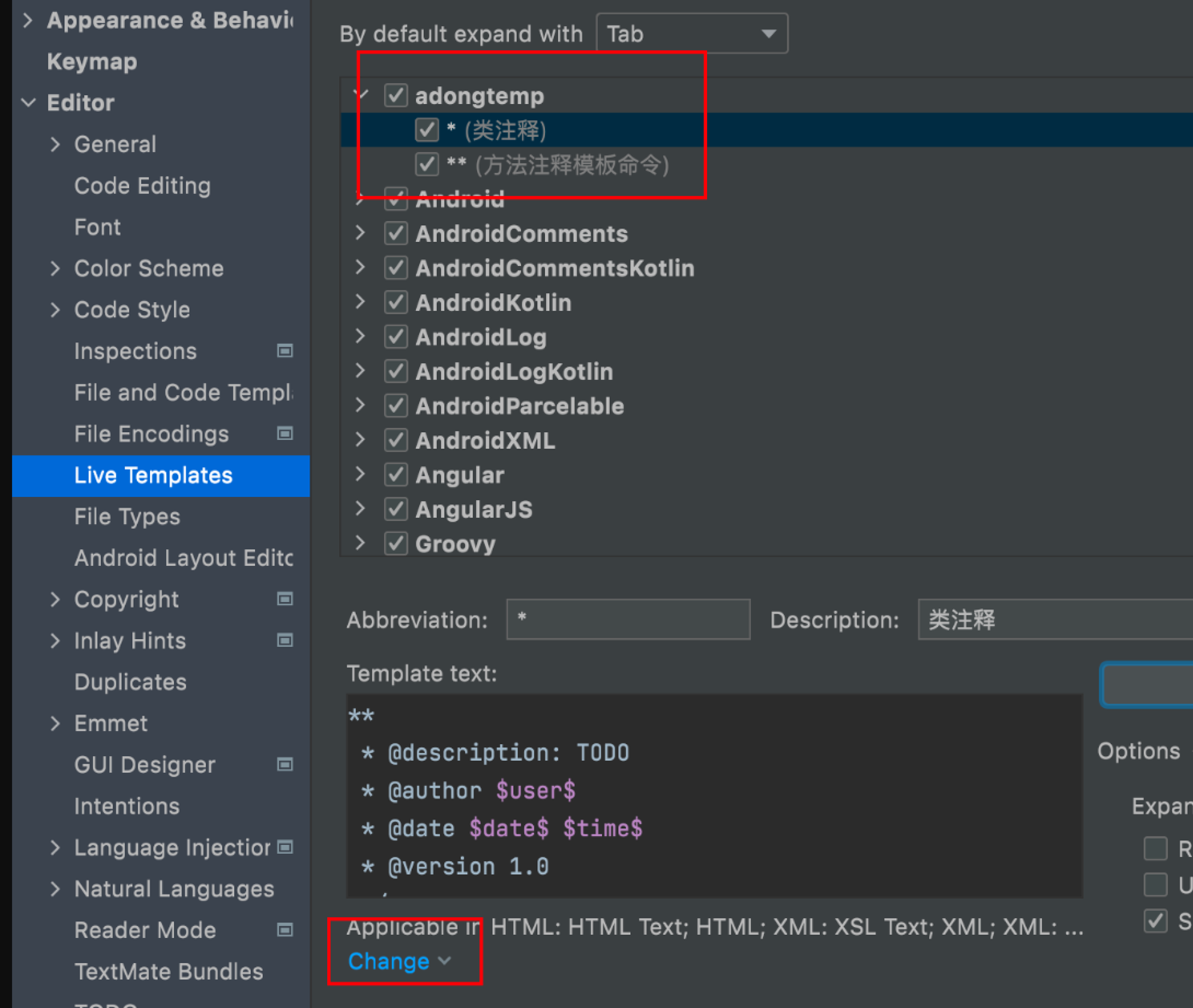
Task: Open Code Editing settings
Action: pos(143,185)
